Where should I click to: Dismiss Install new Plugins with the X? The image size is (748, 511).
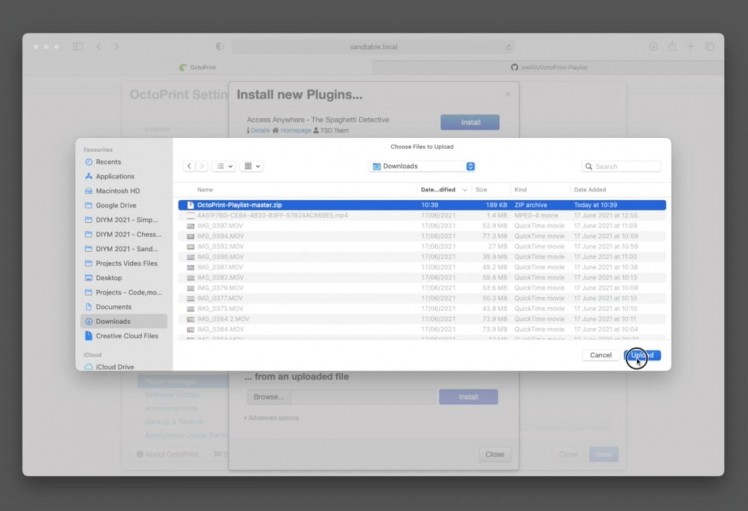pos(508,94)
